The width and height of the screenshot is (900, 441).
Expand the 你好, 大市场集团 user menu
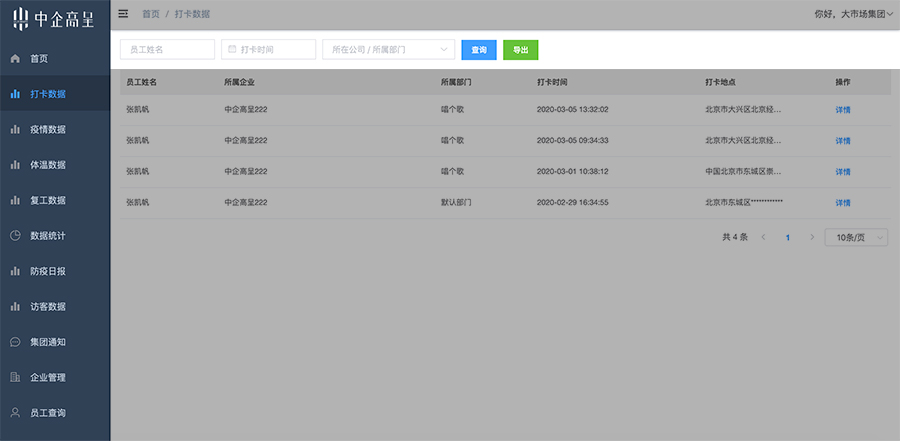854,14
